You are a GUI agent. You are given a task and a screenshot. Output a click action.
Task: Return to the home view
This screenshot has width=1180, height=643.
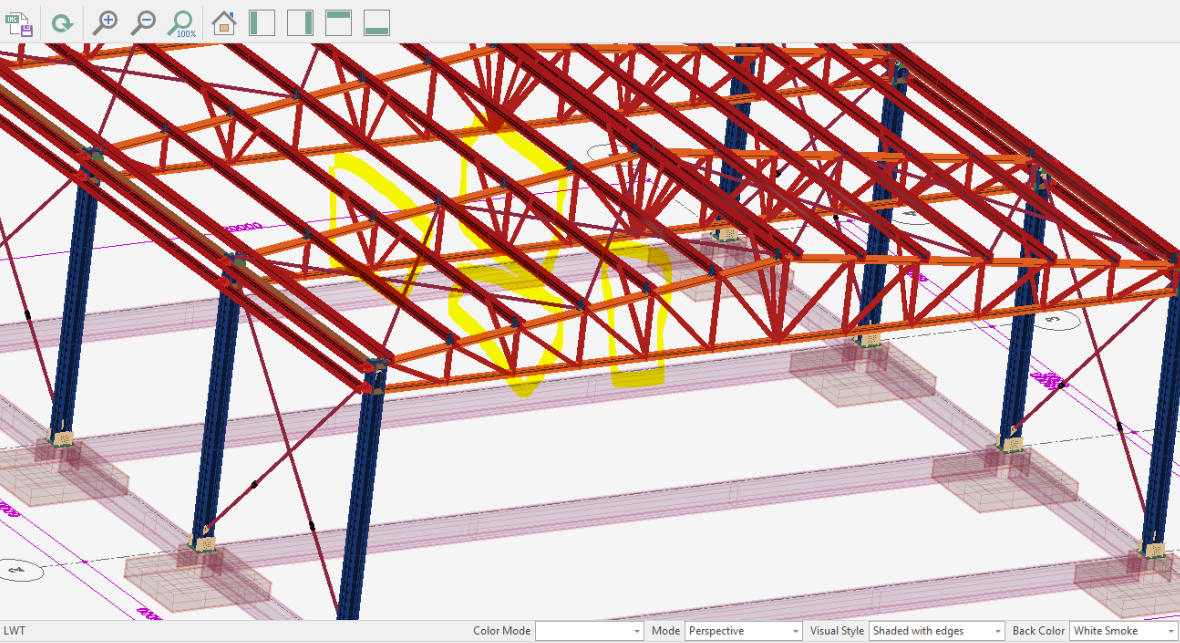coord(224,23)
